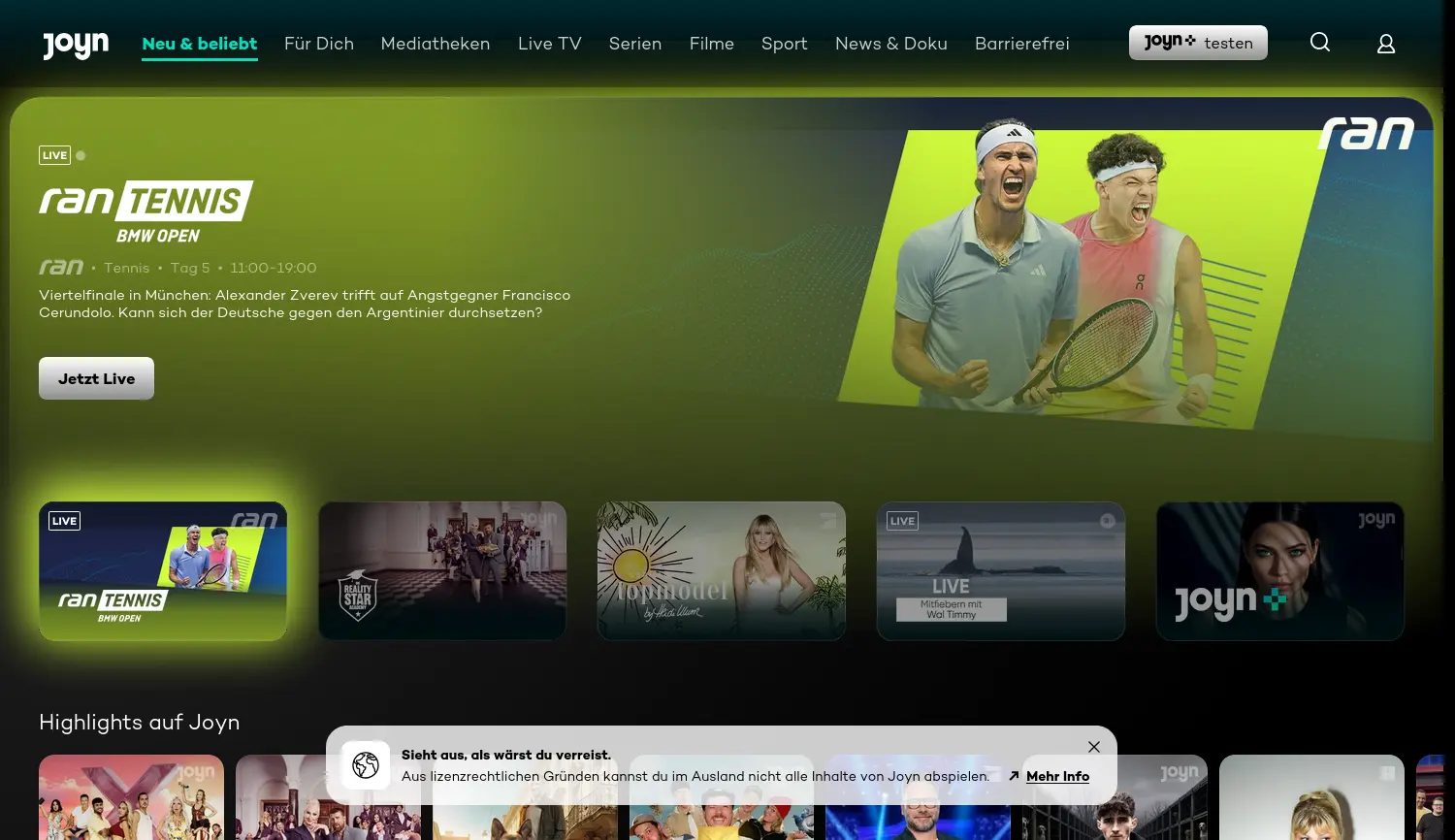This screenshot has height=840, width=1455.
Task: Select the ran Tennis BMW Open thumbnail
Action: pyautogui.click(x=163, y=571)
